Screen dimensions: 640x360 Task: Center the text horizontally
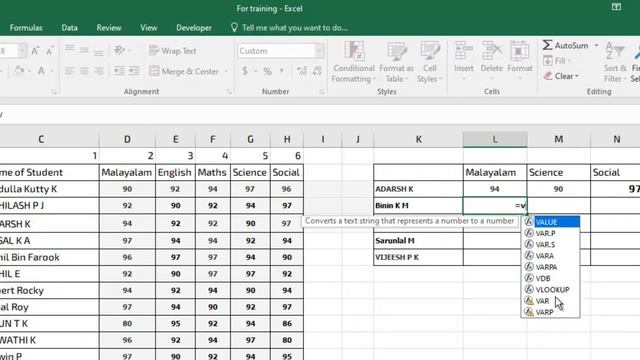pyautogui.click(x=84, y=71)
